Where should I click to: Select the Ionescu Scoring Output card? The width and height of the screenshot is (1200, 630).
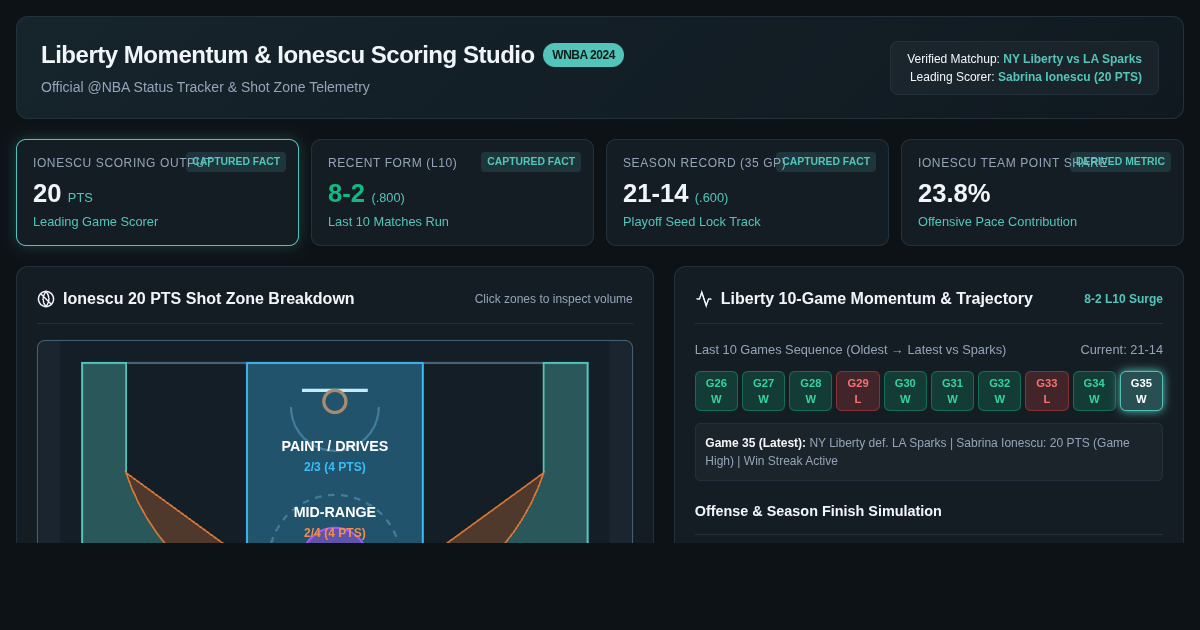tap(157, 192)
